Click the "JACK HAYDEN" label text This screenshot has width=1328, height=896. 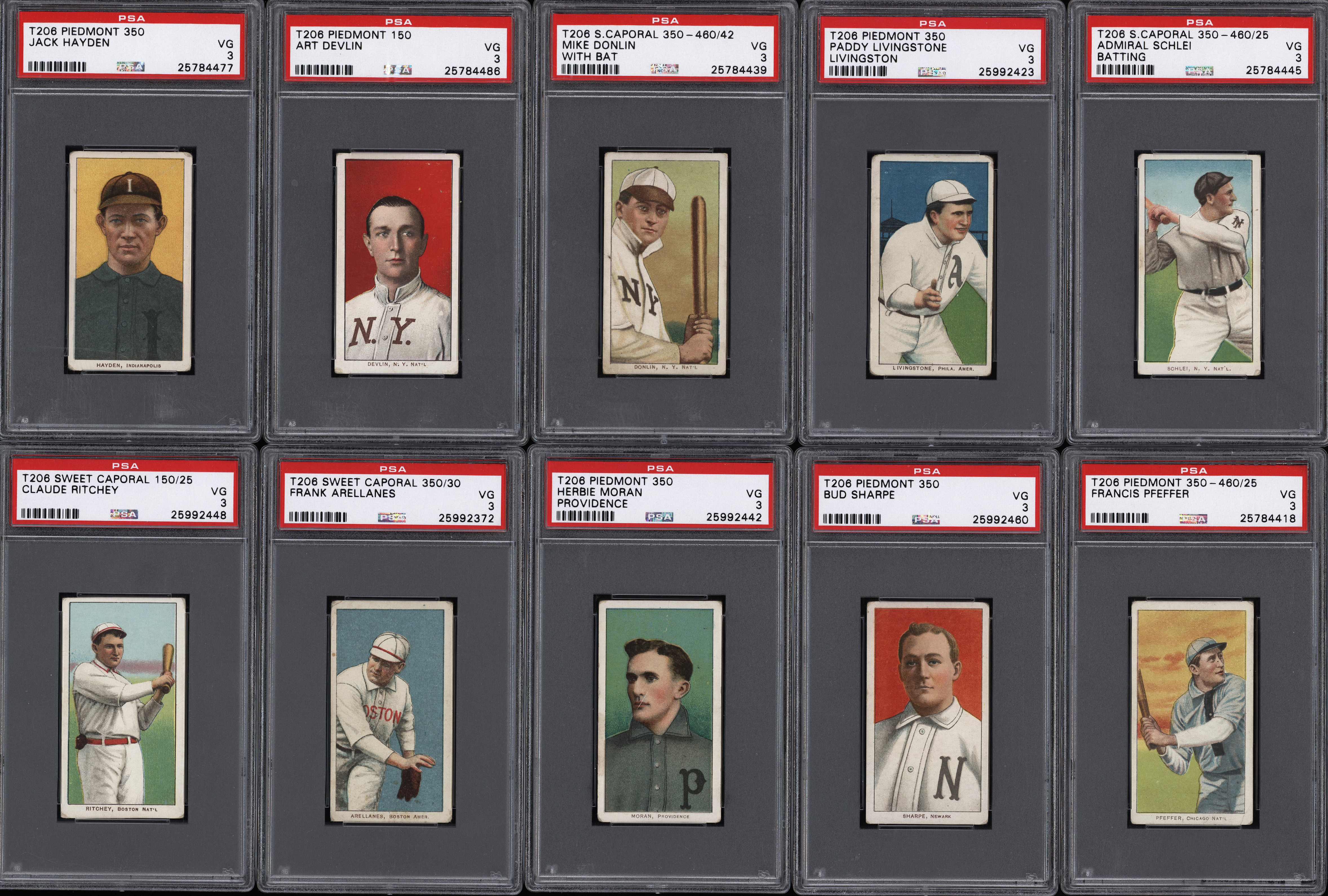(69, 43)
